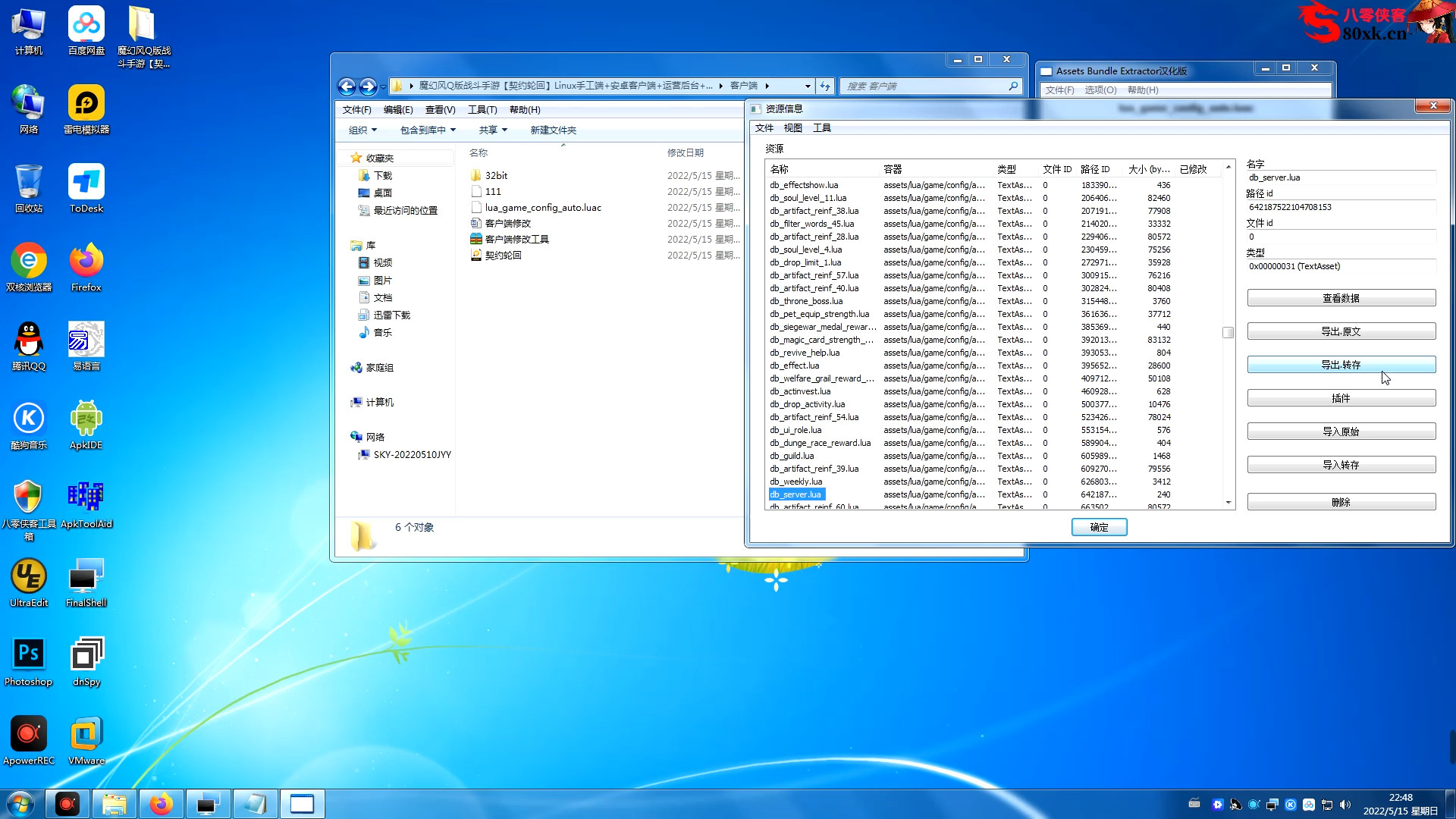Expand the address bar history dropdown arrow
The image size is (1456, 819).
pos(808,86)
